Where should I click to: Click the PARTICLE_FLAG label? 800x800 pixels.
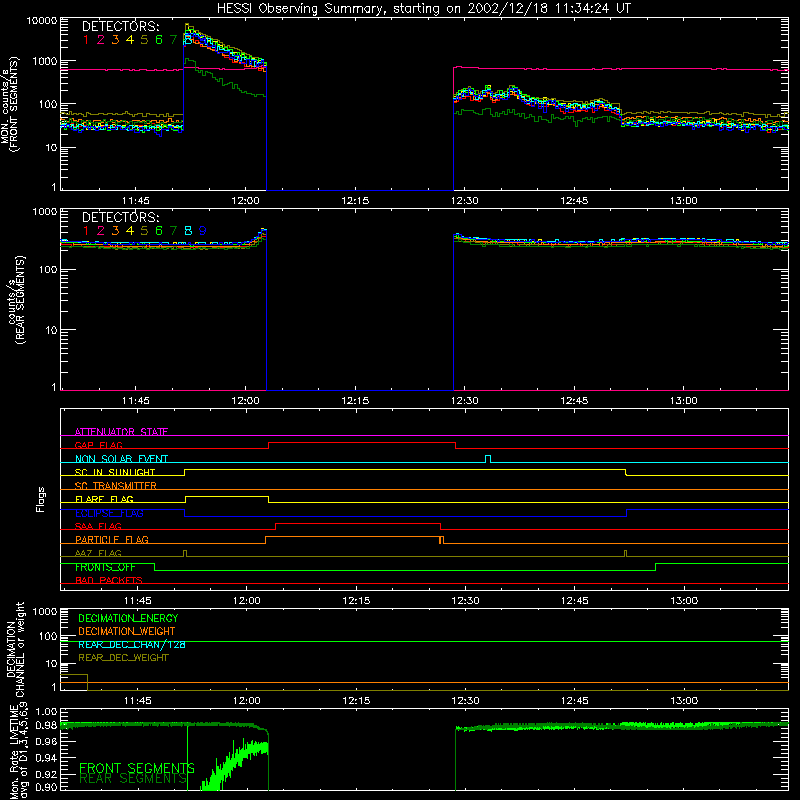pos(112,539)
